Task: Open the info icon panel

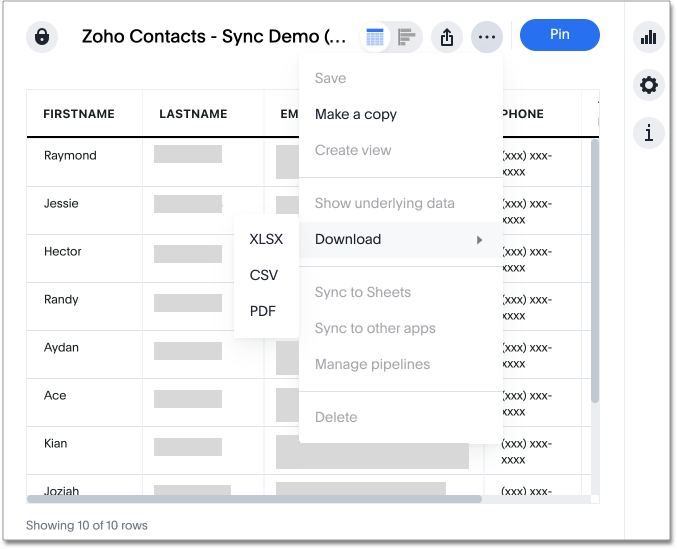Action: (649, 132)
